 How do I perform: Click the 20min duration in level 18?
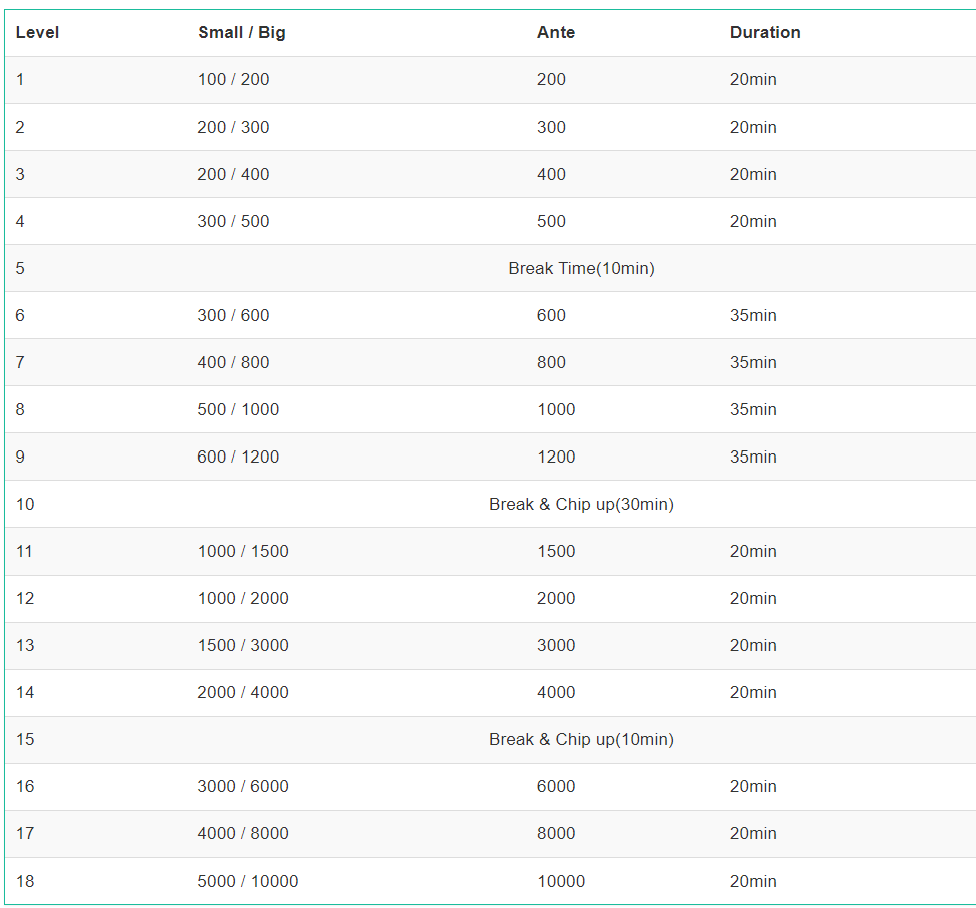(753, 881)
